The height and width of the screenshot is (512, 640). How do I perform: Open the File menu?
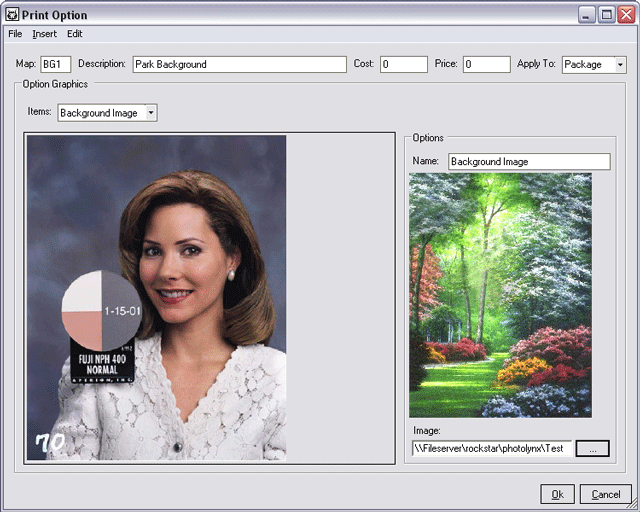click(x=15, y=34)
